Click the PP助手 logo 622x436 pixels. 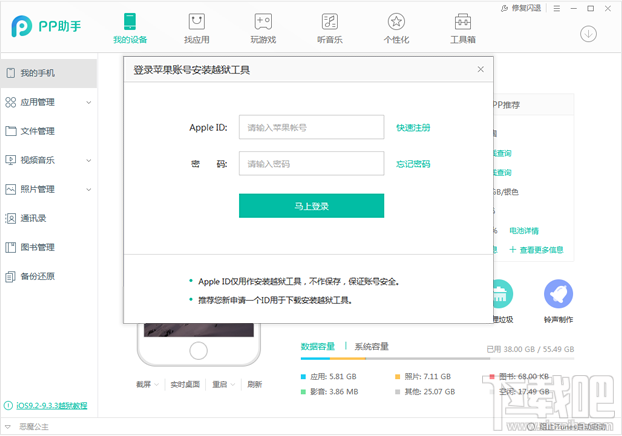46,26
